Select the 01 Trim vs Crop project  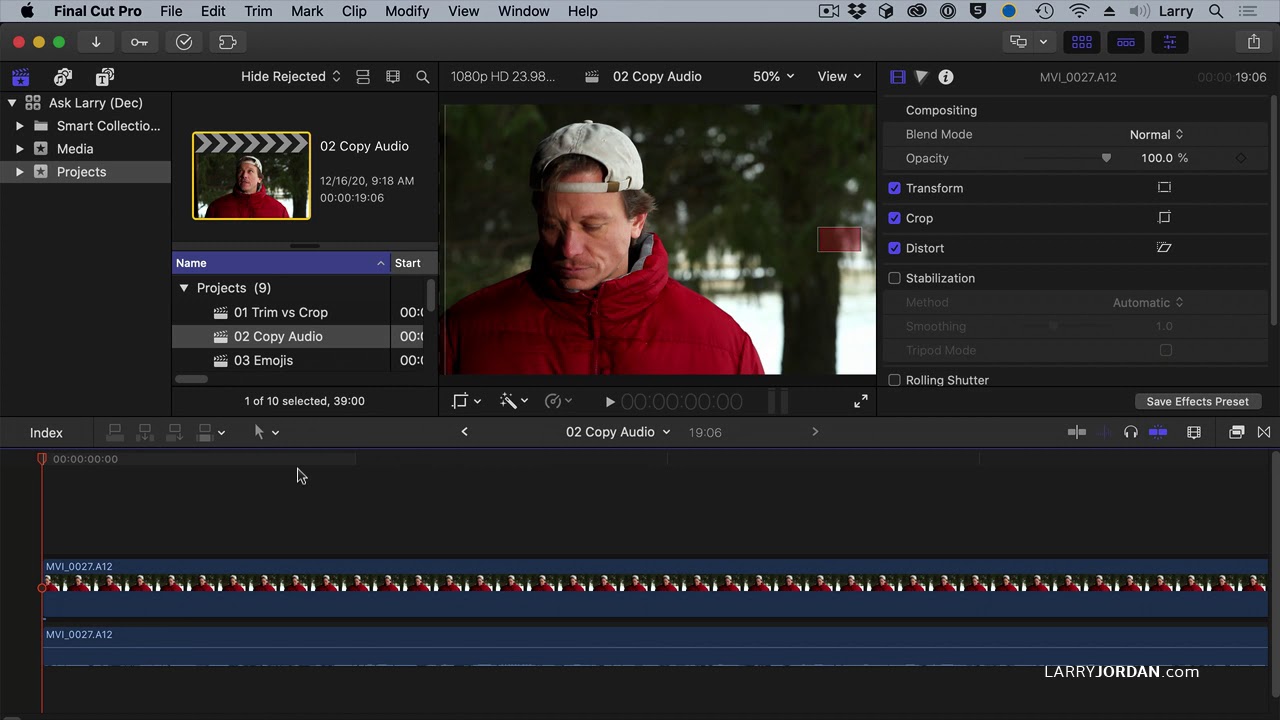pos(281,312)
